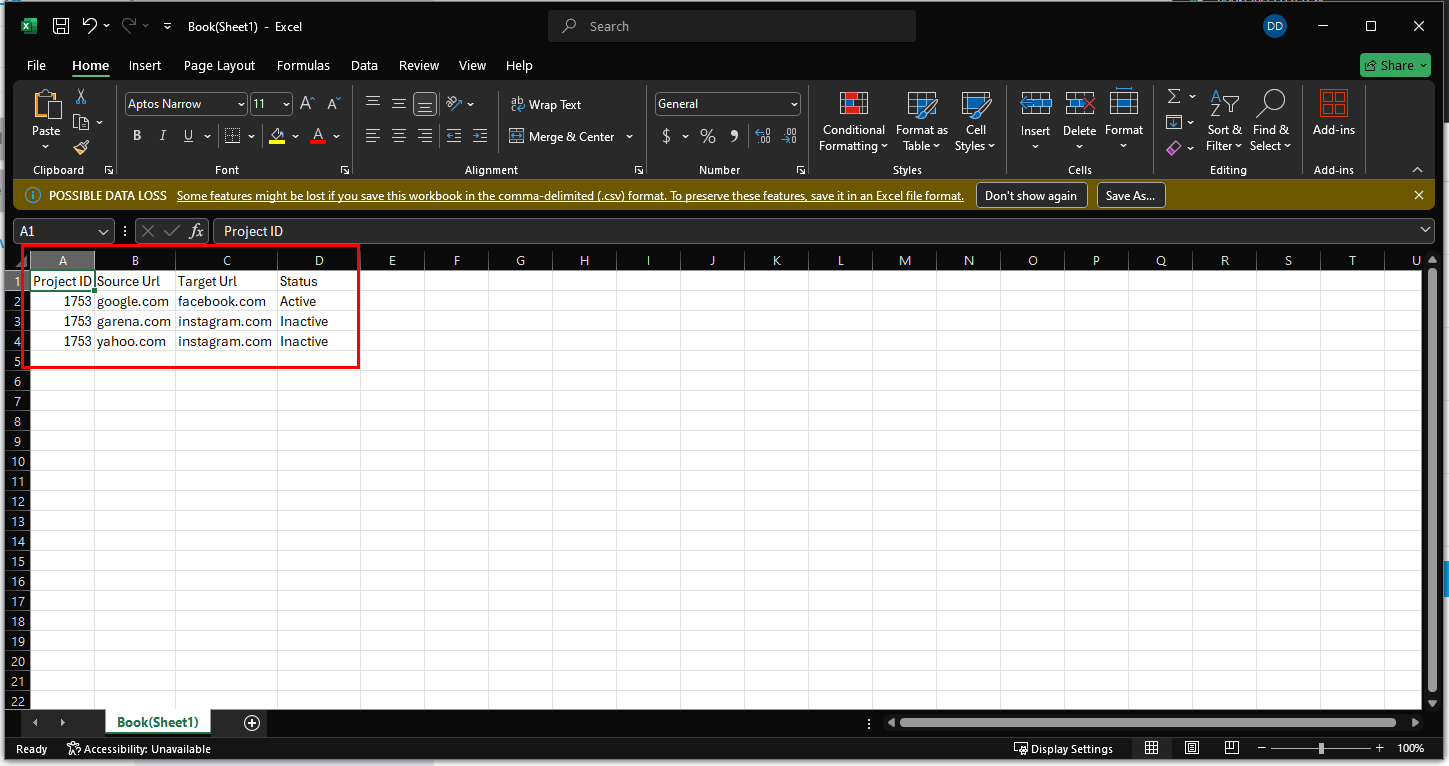
Task: Toggle Bold formatting
Action: [x=137, y=136]
